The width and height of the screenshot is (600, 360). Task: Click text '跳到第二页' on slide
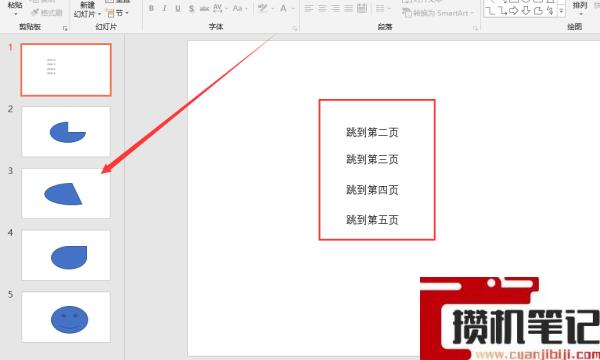click(372, 132)
